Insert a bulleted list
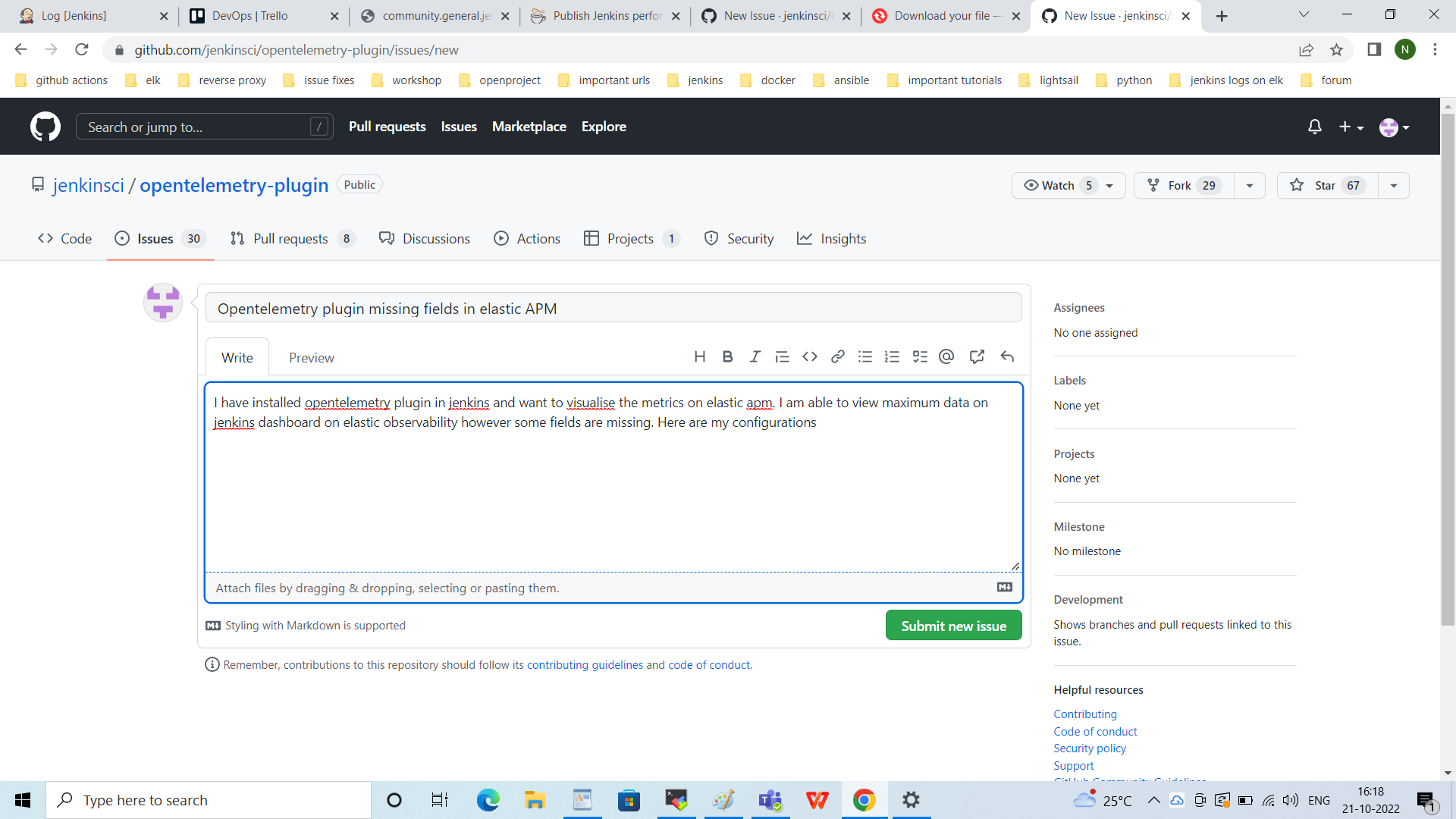1456x819 pixels. [x=864, y=356]
